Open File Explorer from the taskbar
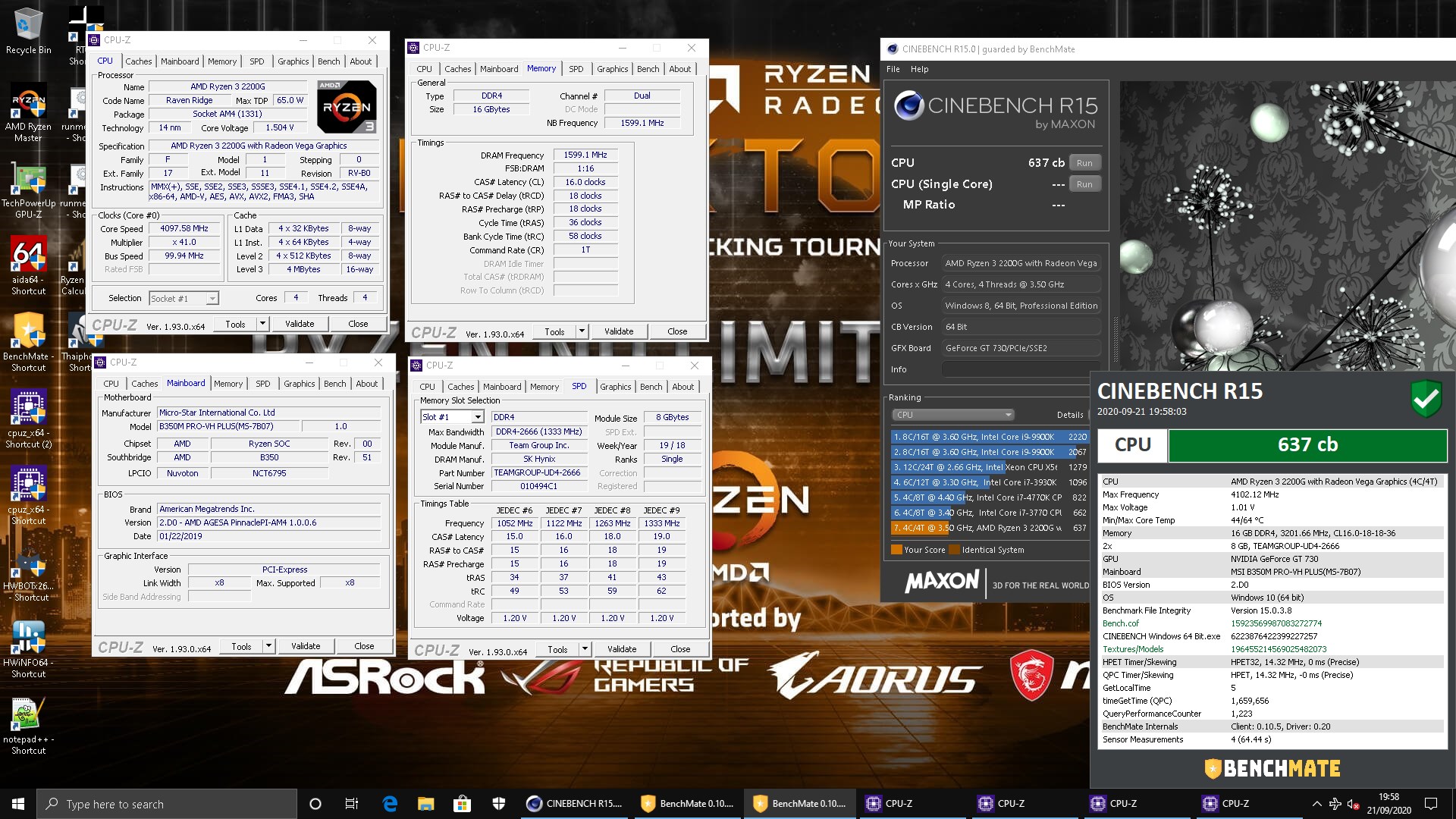 coord(425,804)
